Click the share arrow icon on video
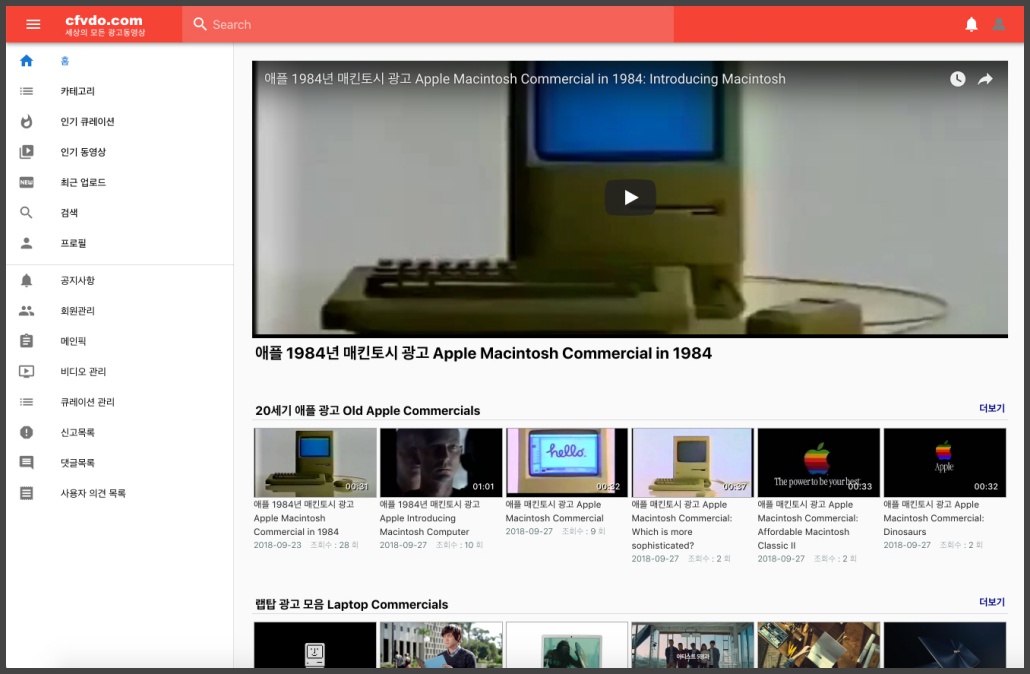This screenshot has height=674, width=1030. point(985,79)
